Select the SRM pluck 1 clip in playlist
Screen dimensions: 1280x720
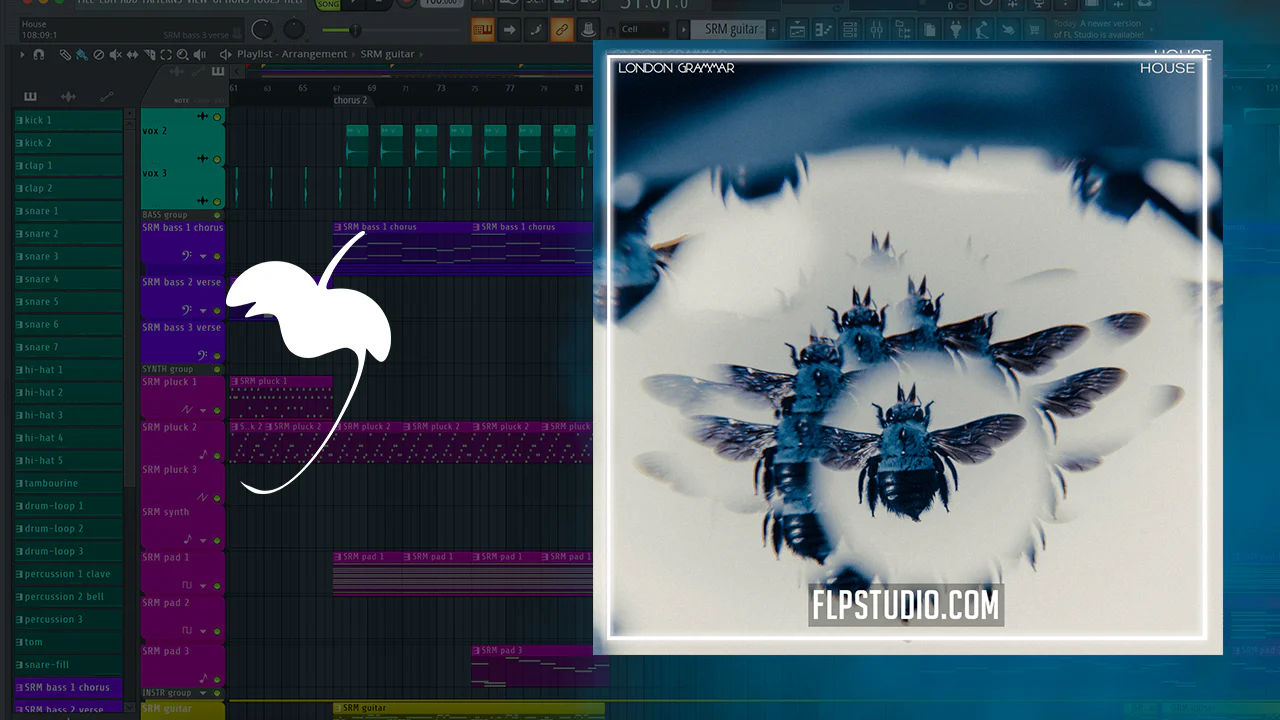281,398
